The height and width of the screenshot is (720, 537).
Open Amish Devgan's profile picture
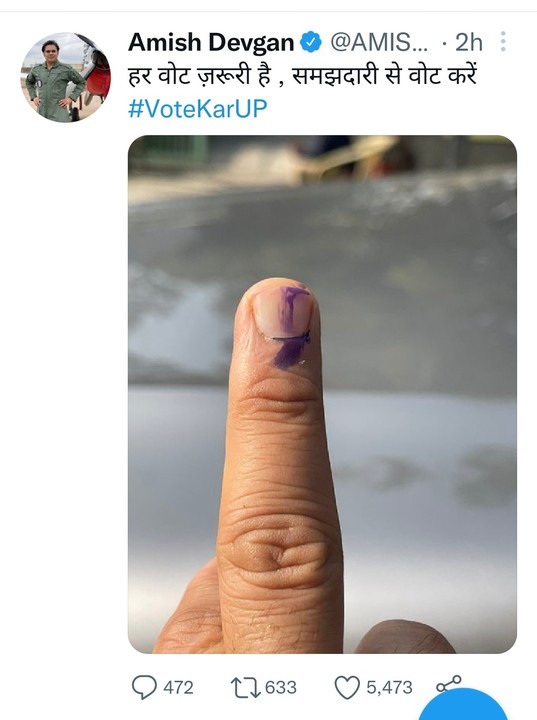[65, 77]
